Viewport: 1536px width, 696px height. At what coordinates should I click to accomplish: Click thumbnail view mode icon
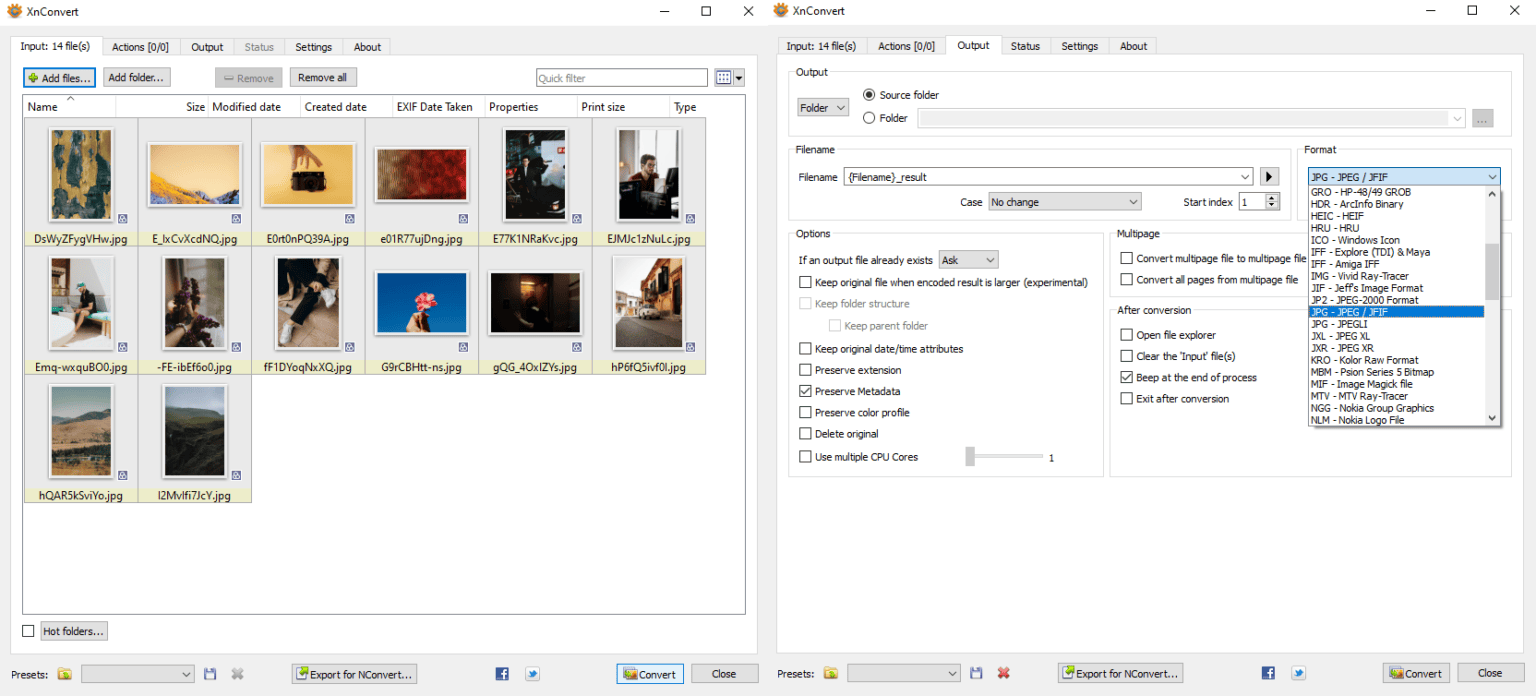pyautogui.click(x=723, y=78)
